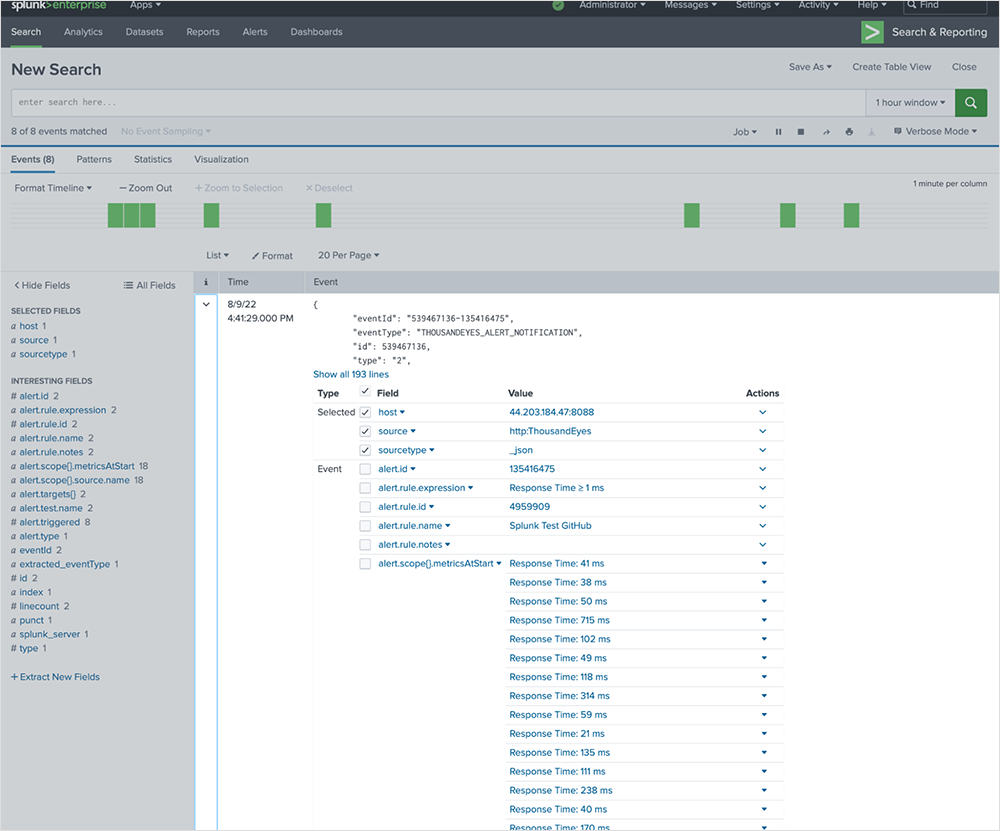The width and height of the screenshot is (1000, 831).
Task: Pause the running search job
Action: tap(778, 132)
